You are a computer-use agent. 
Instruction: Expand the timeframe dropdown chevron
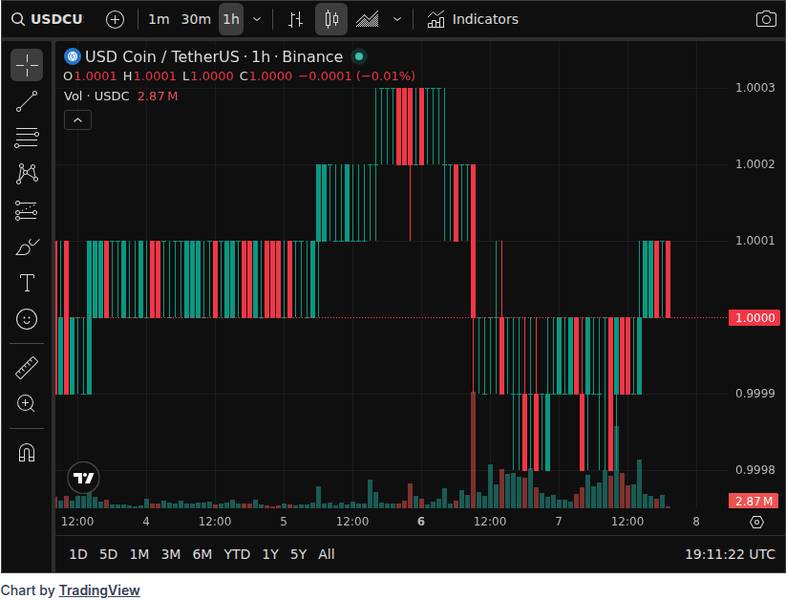coord(257,20)
